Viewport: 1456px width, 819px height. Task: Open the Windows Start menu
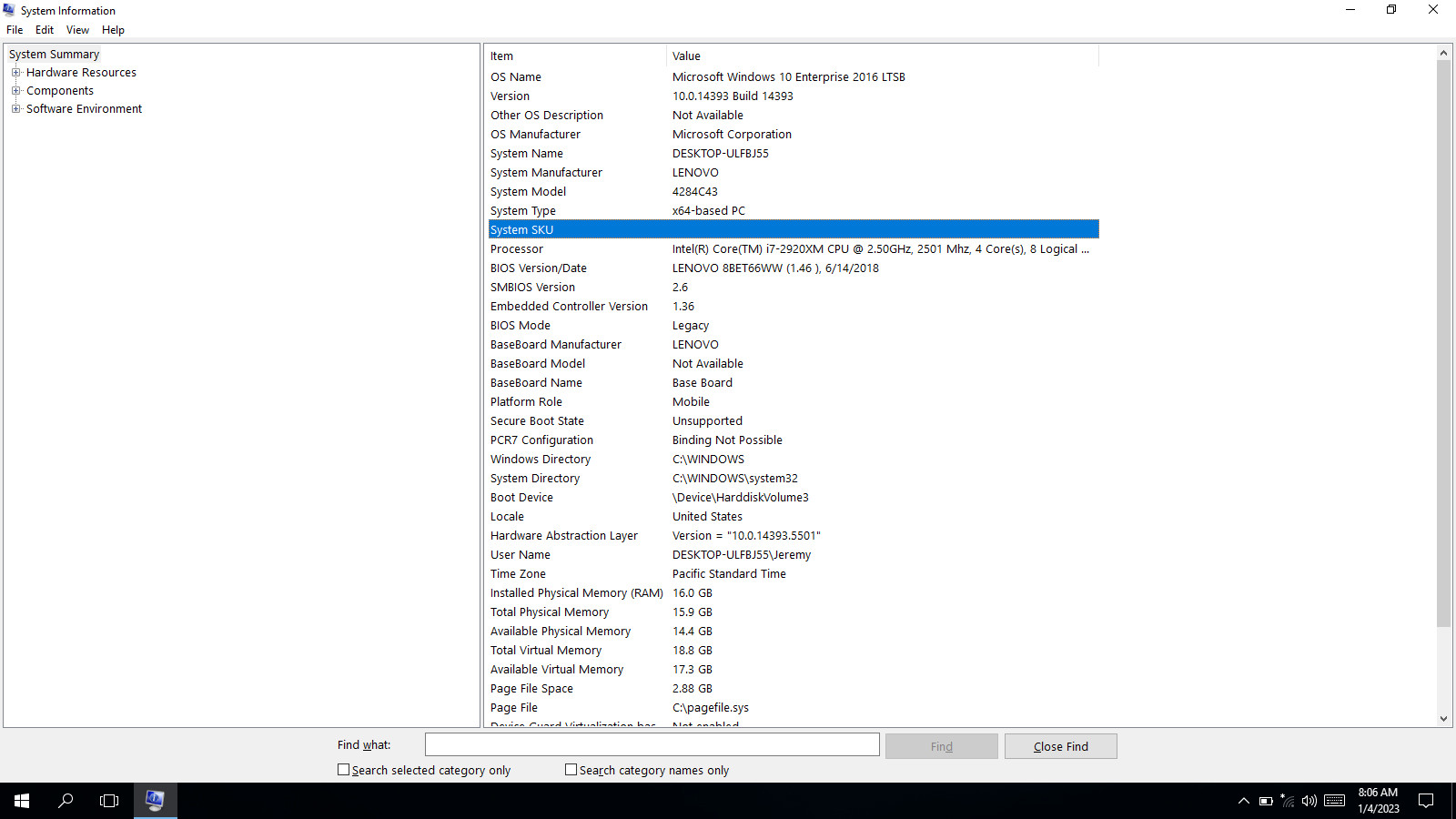pyautogui.click(x=22, y=801)
